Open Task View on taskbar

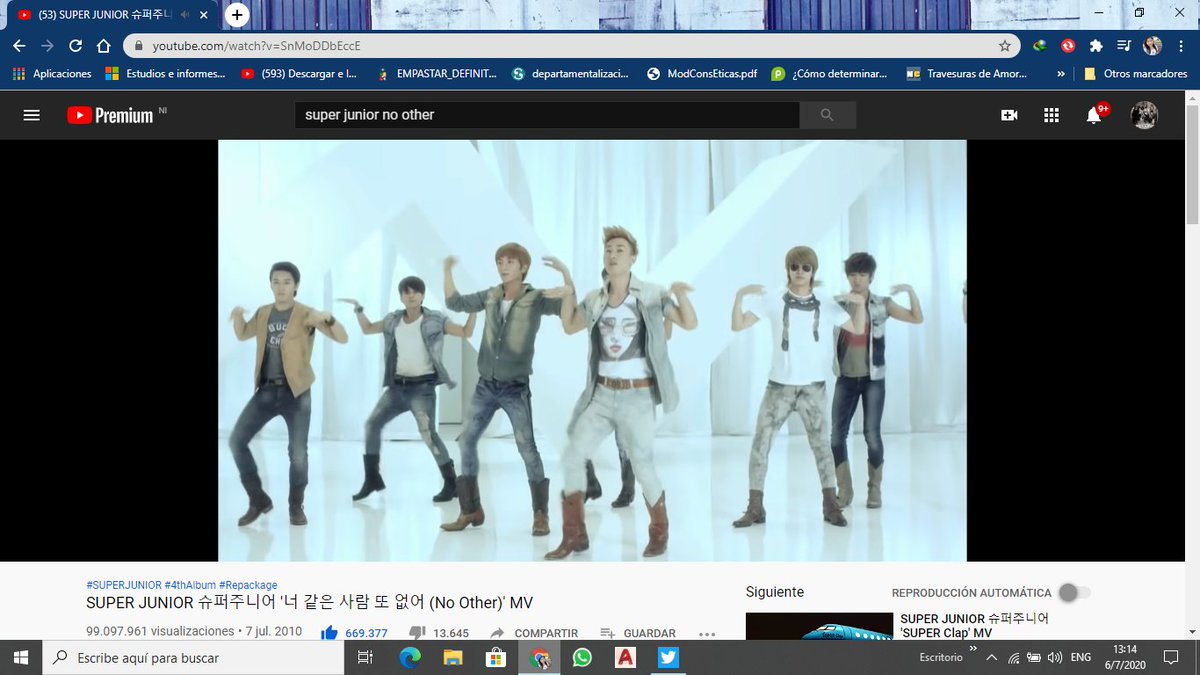click(365, 658)
